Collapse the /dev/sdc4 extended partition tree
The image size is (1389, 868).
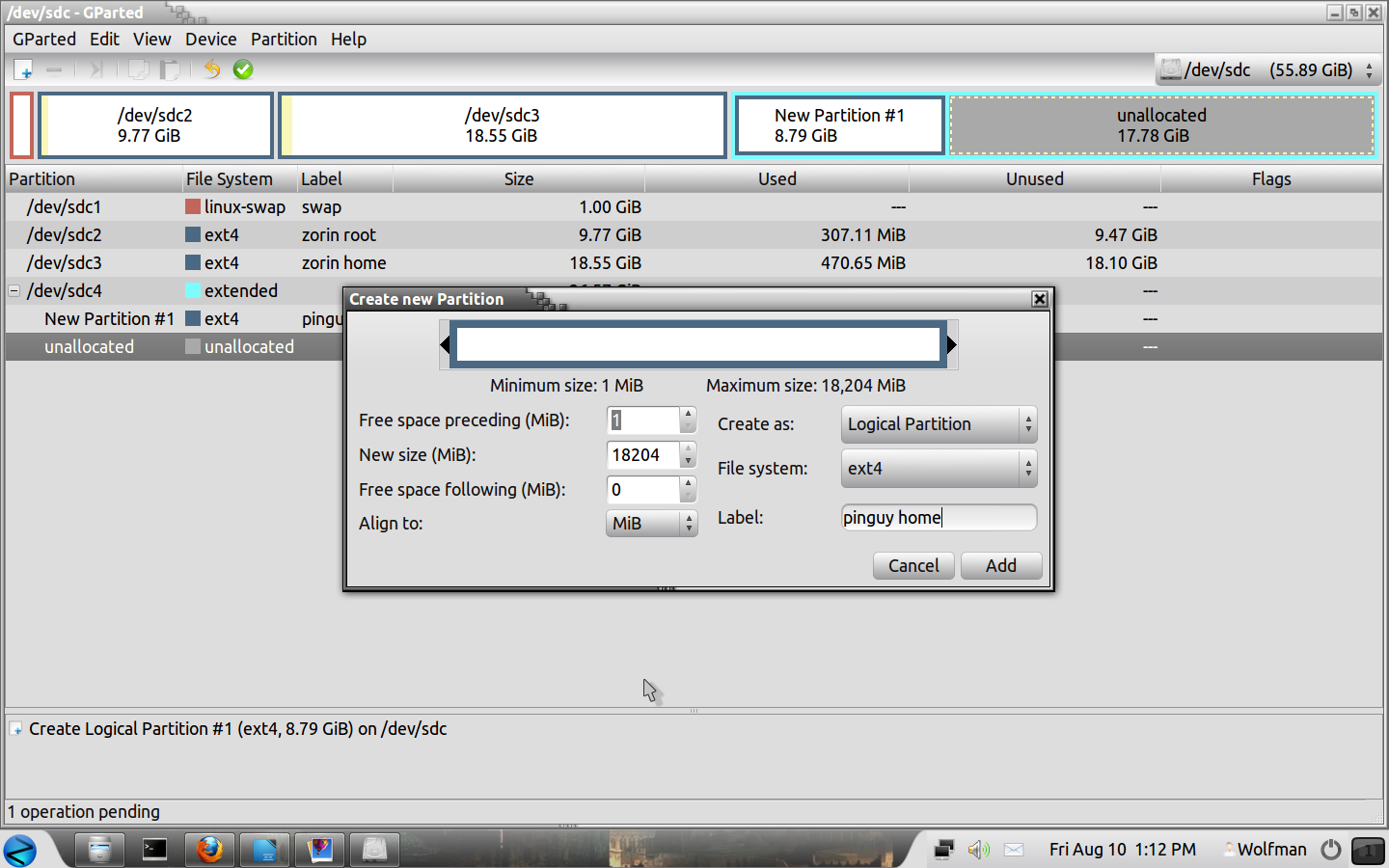[14, 290]
